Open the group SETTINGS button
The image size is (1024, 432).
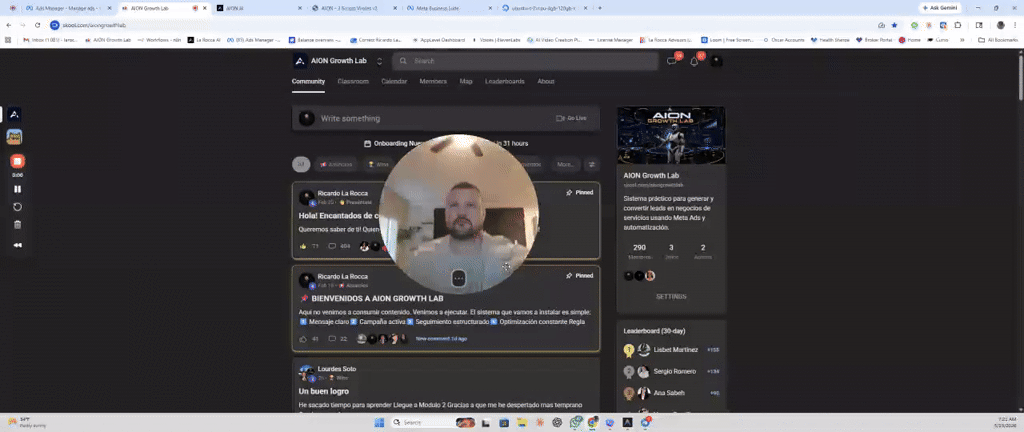[x=671, y=296]
